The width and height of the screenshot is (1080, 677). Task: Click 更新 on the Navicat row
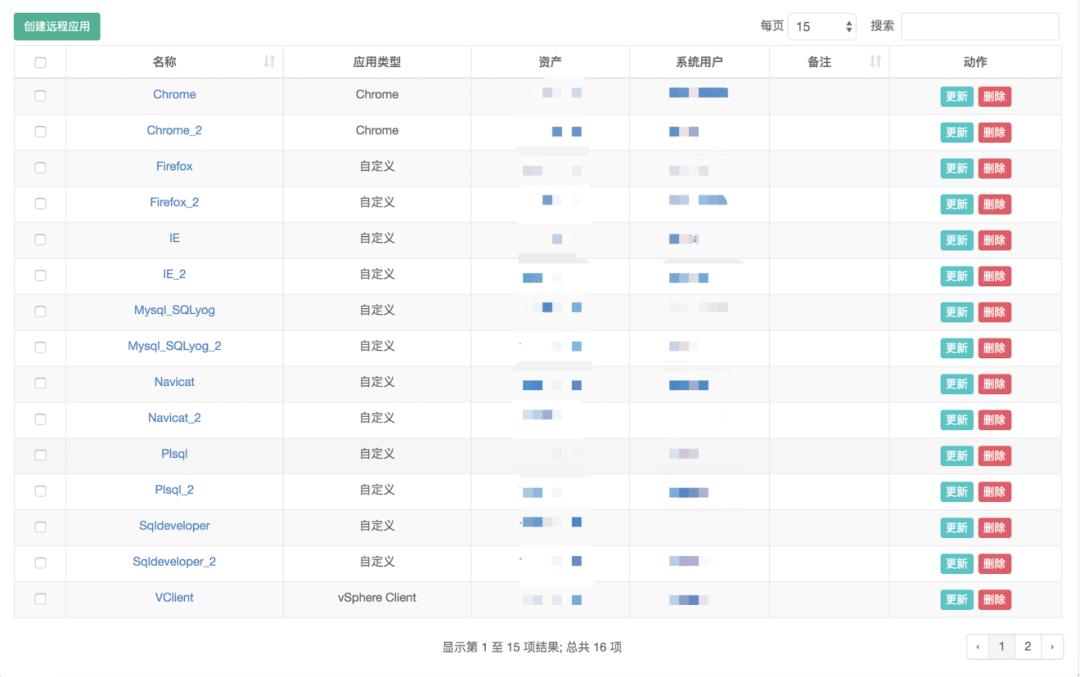(x=956, y=383)
